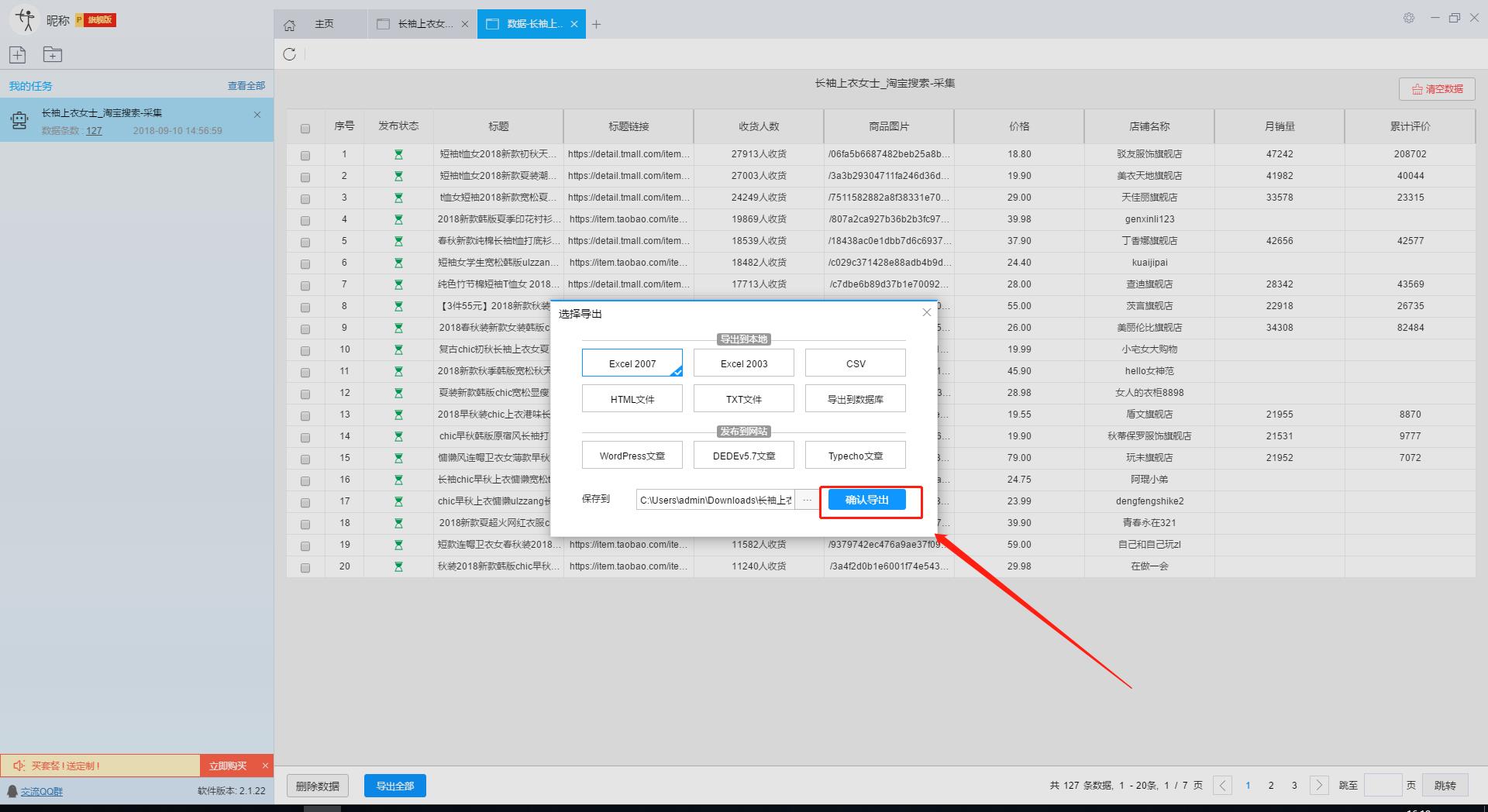Click the save path input field
Image resolution: width=1488 pixels, height=812 pixels.
[716, 500]
